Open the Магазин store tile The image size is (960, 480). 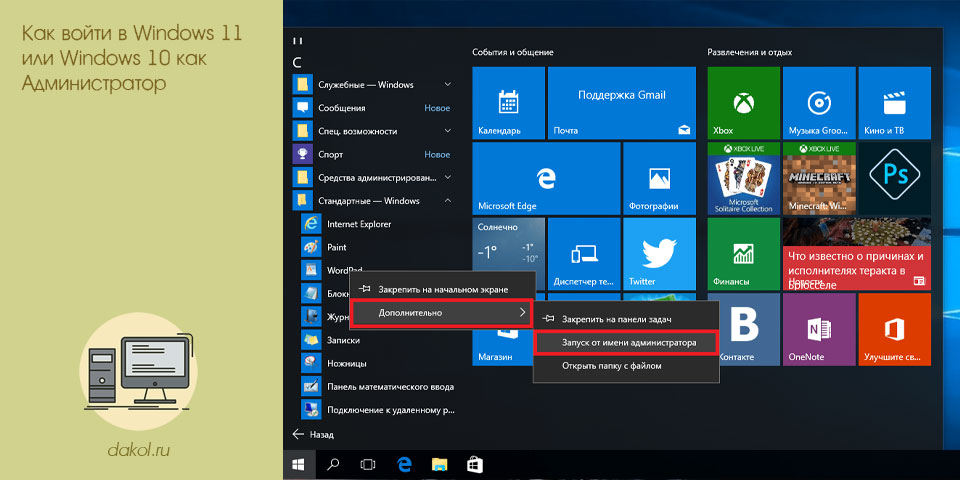[x=502, y=349]
